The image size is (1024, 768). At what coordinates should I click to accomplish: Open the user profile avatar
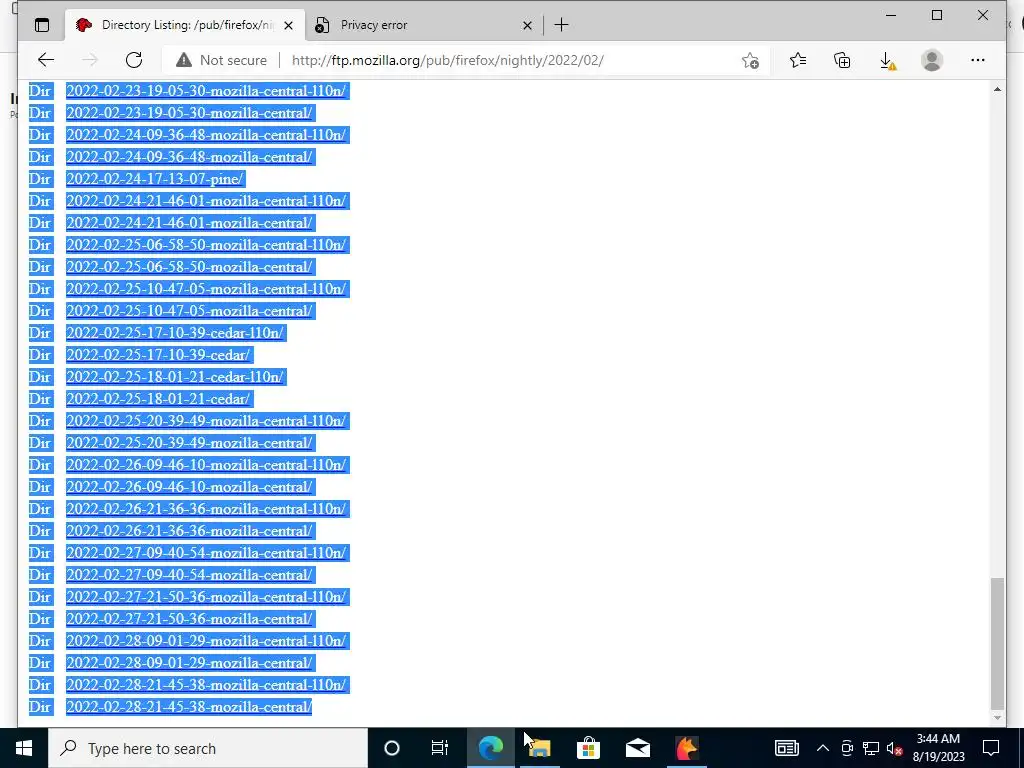pos(932,60)
